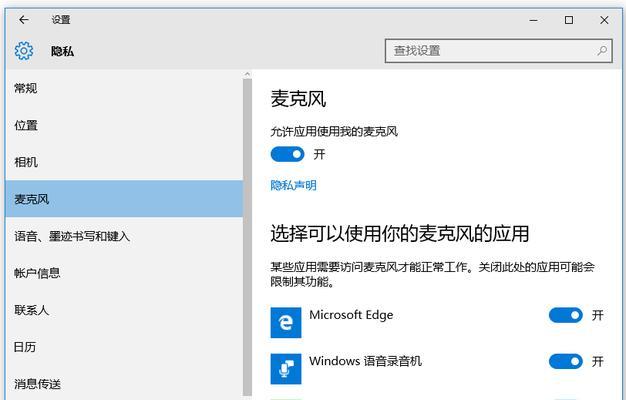
Task: Open 语音、墨迹书写和键入 settings
Action: pos(124,236)
